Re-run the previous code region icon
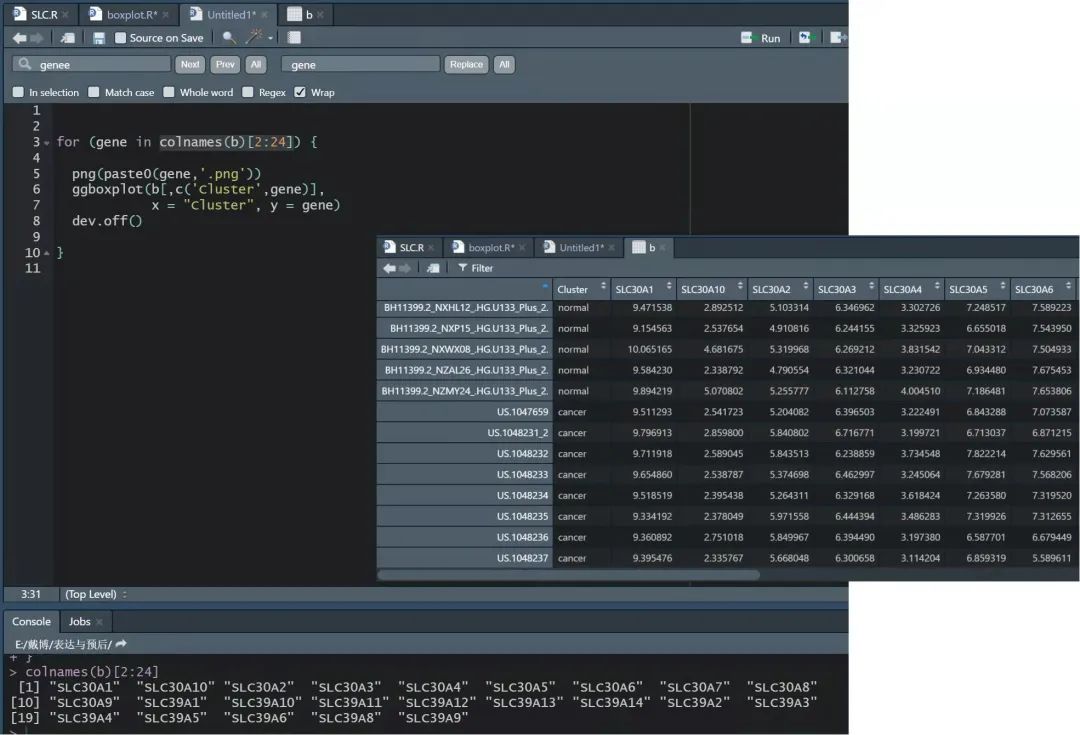Image resolution: width=1080 pixels, height=735 pixels. (x=805, y=37)
